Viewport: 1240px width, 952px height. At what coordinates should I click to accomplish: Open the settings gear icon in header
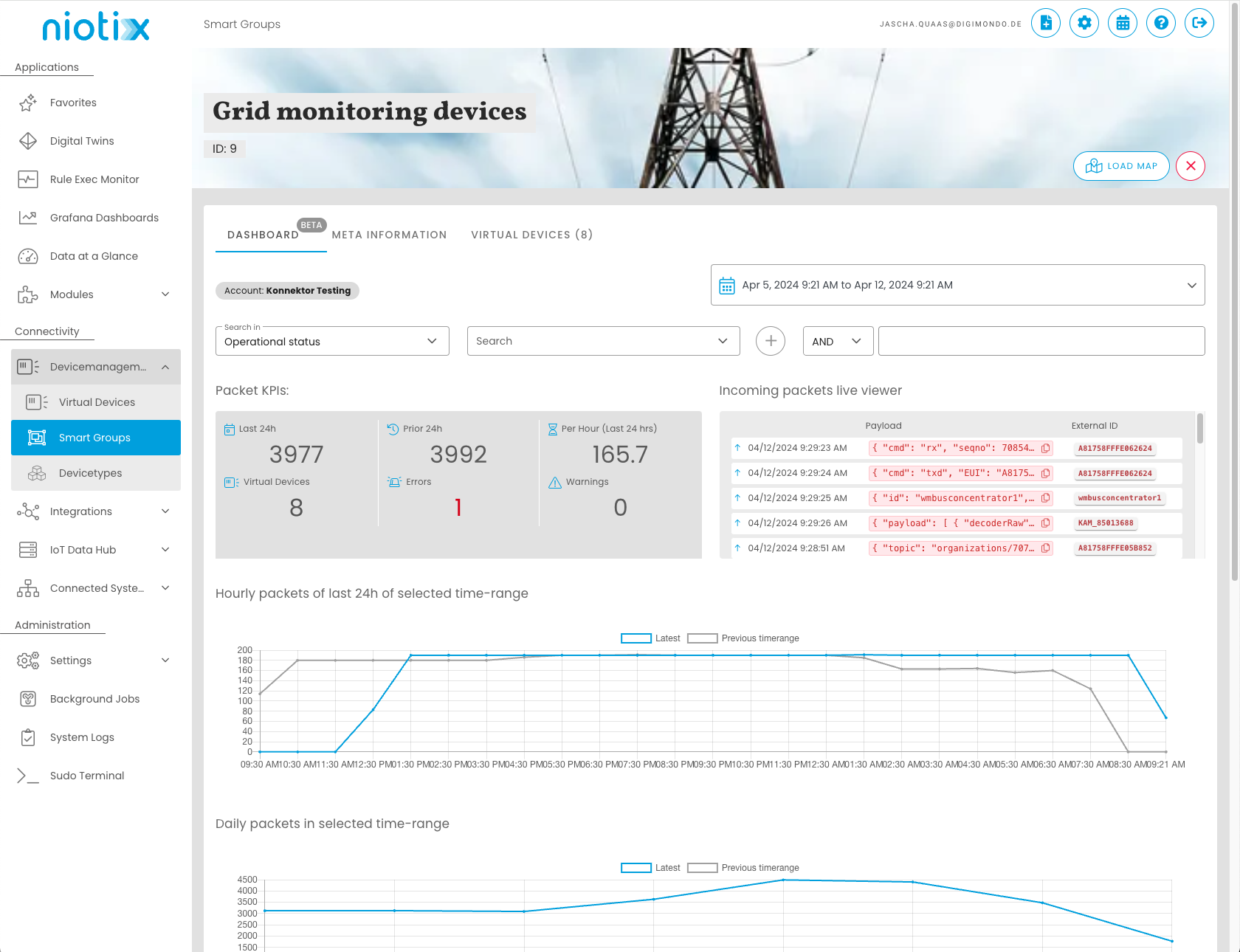(x=1084, y=23)
